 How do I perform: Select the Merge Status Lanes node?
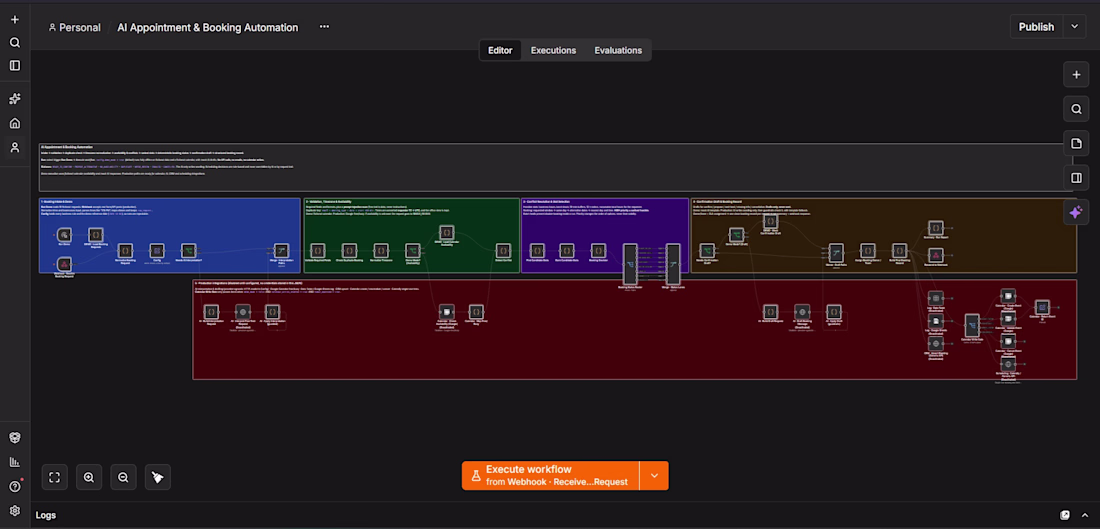(673, 264)
